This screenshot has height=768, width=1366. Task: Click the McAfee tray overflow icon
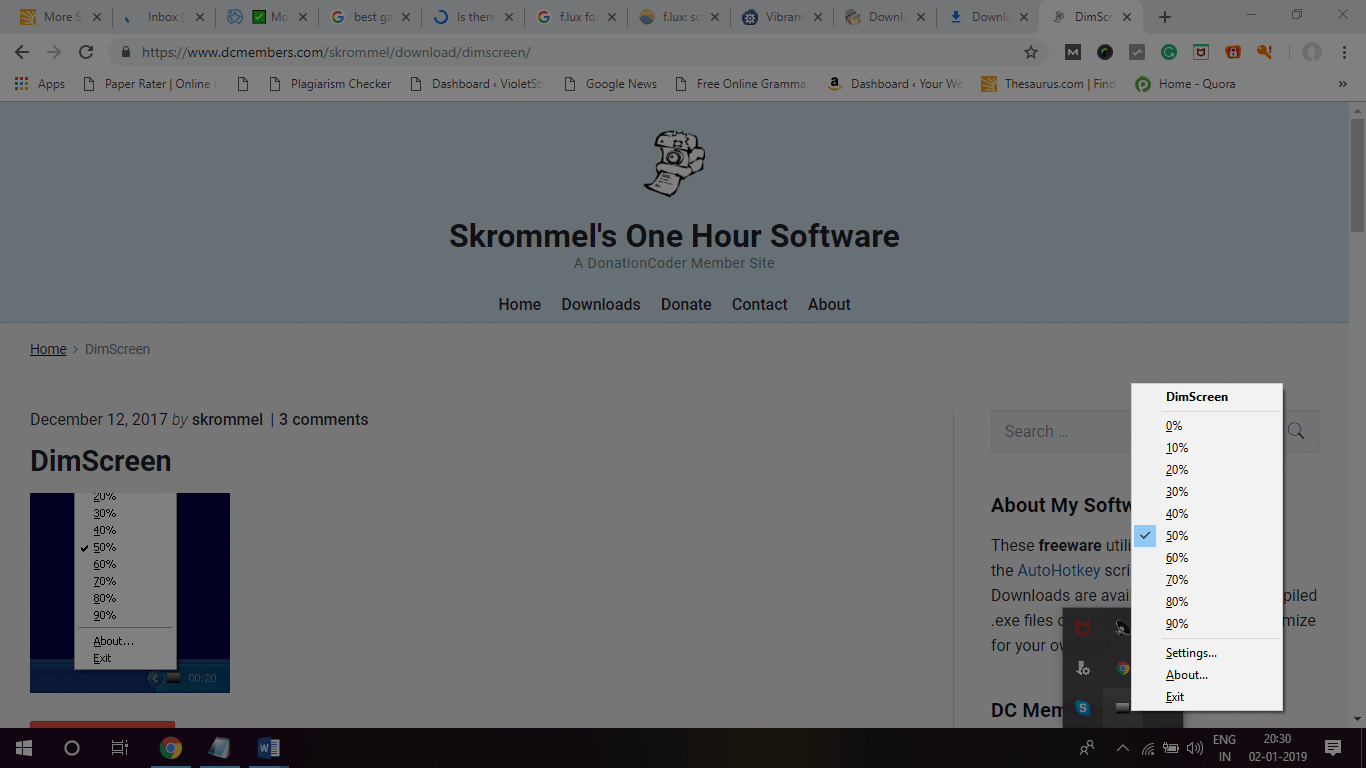point(1082,628)
